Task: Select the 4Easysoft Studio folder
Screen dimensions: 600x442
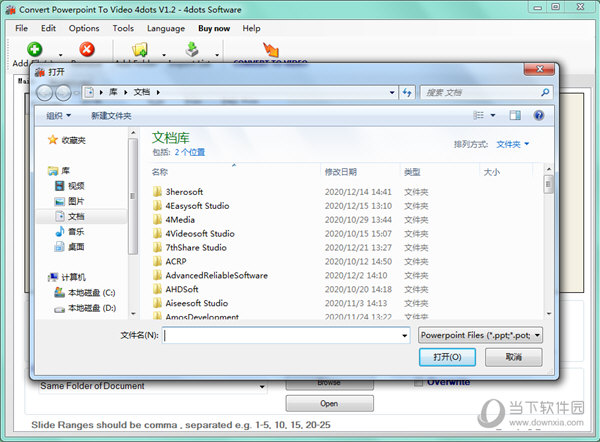Action: pos(191,206)
